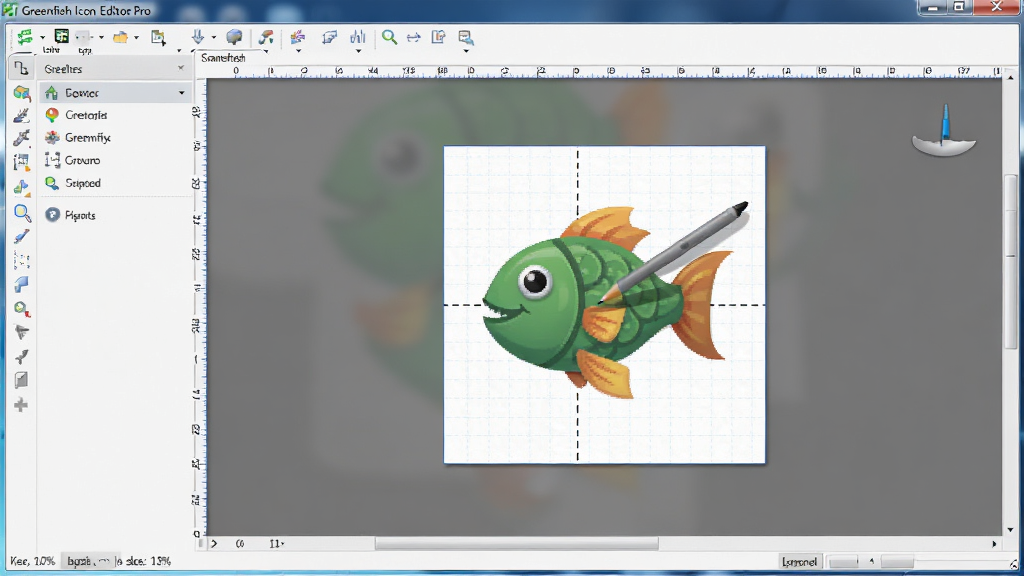Open dropdown under the monitor magnifier icon
The height and width of the screenshot is (576, 1024).
coord(466,50)
